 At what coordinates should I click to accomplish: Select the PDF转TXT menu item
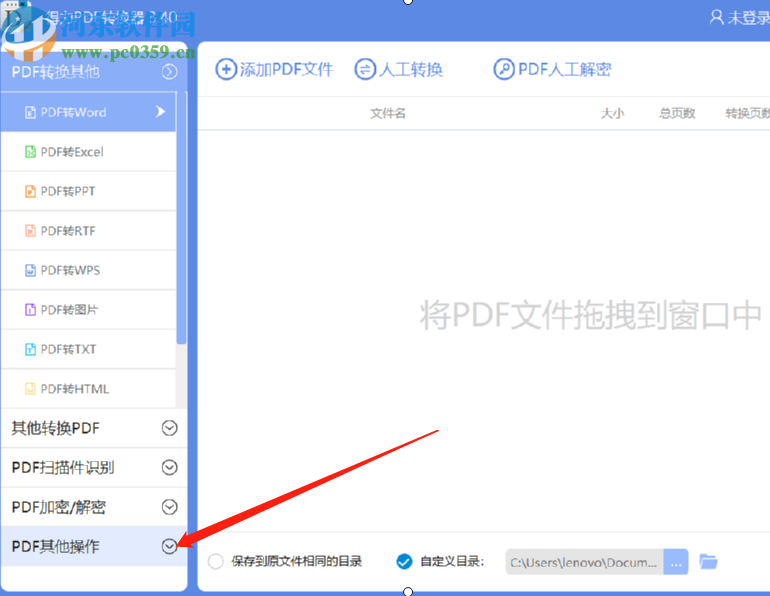[x=88, y=349]
